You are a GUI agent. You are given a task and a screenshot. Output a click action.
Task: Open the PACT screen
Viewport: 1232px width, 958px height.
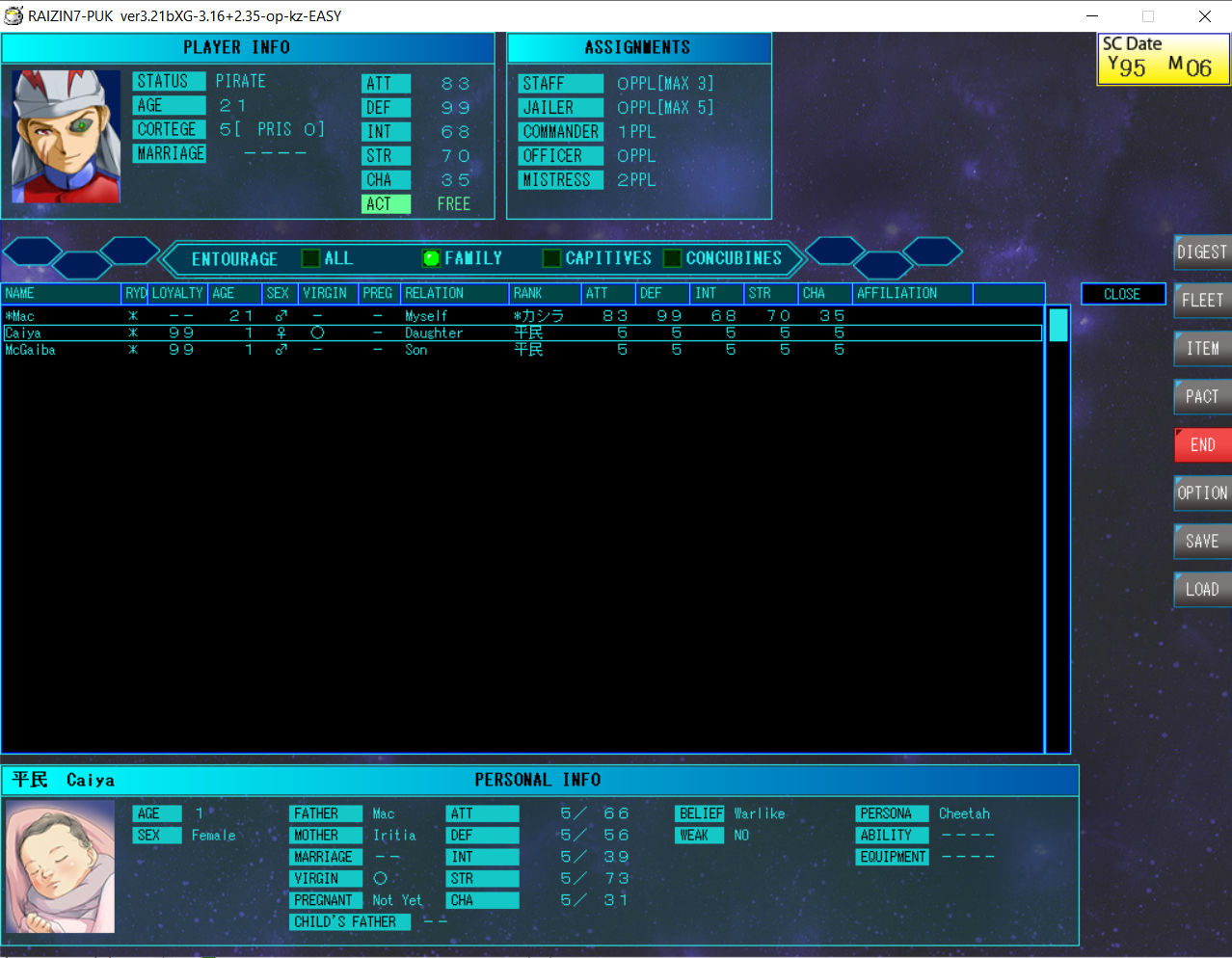[1201, 397]
